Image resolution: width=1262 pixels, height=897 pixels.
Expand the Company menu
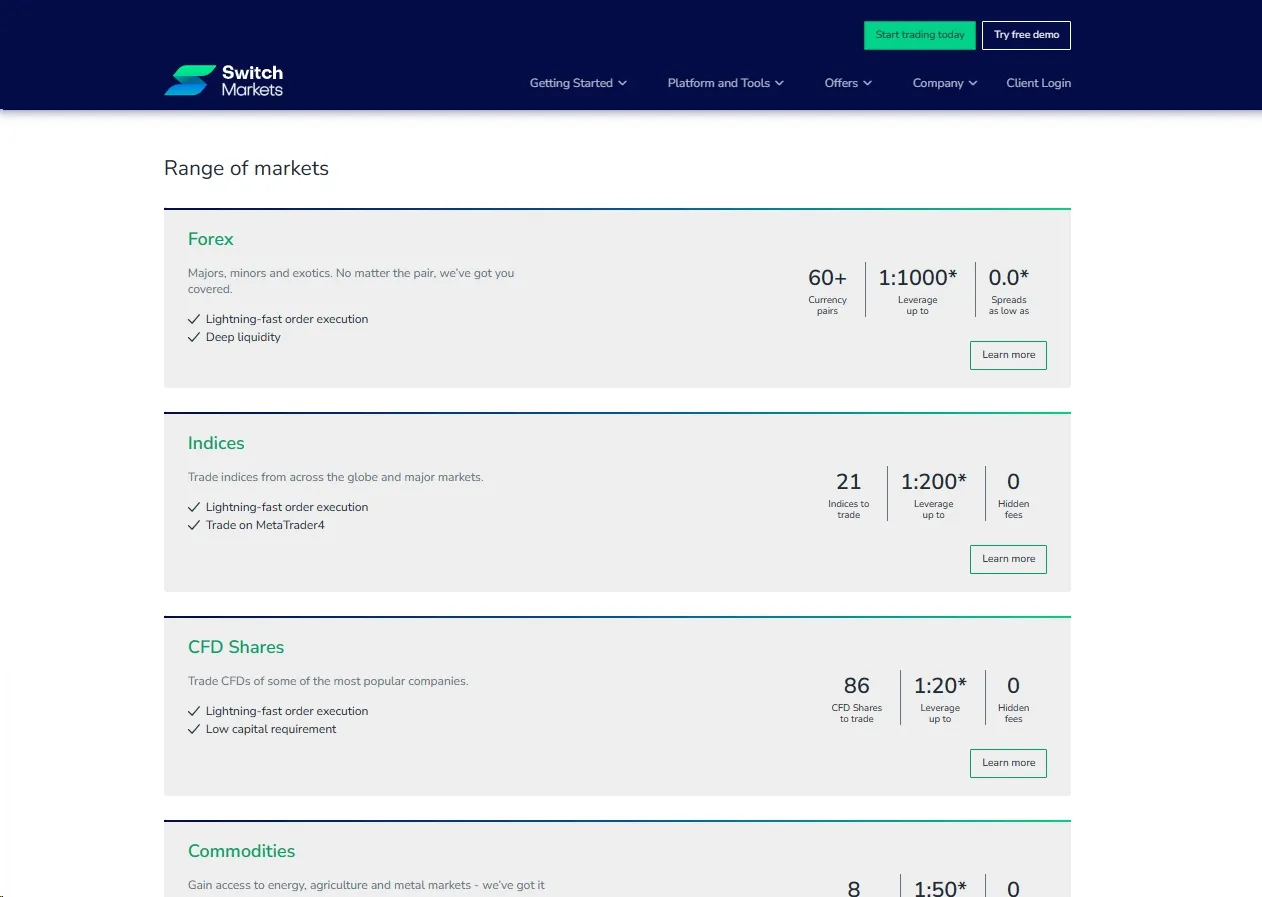tap(945, 83)
